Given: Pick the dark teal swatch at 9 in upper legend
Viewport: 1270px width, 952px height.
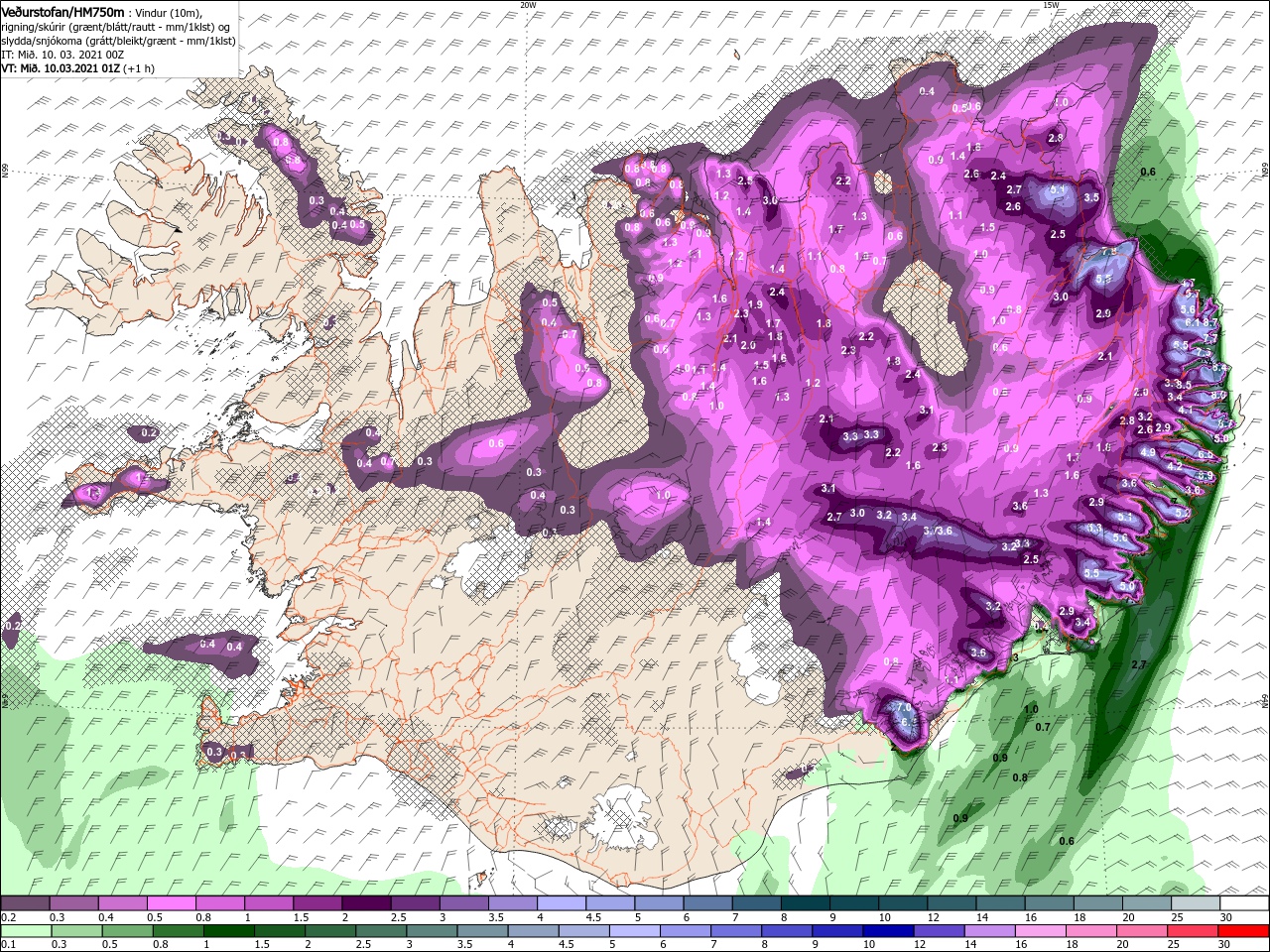Looking at the screenshot, I should click(x=853, y=903).
